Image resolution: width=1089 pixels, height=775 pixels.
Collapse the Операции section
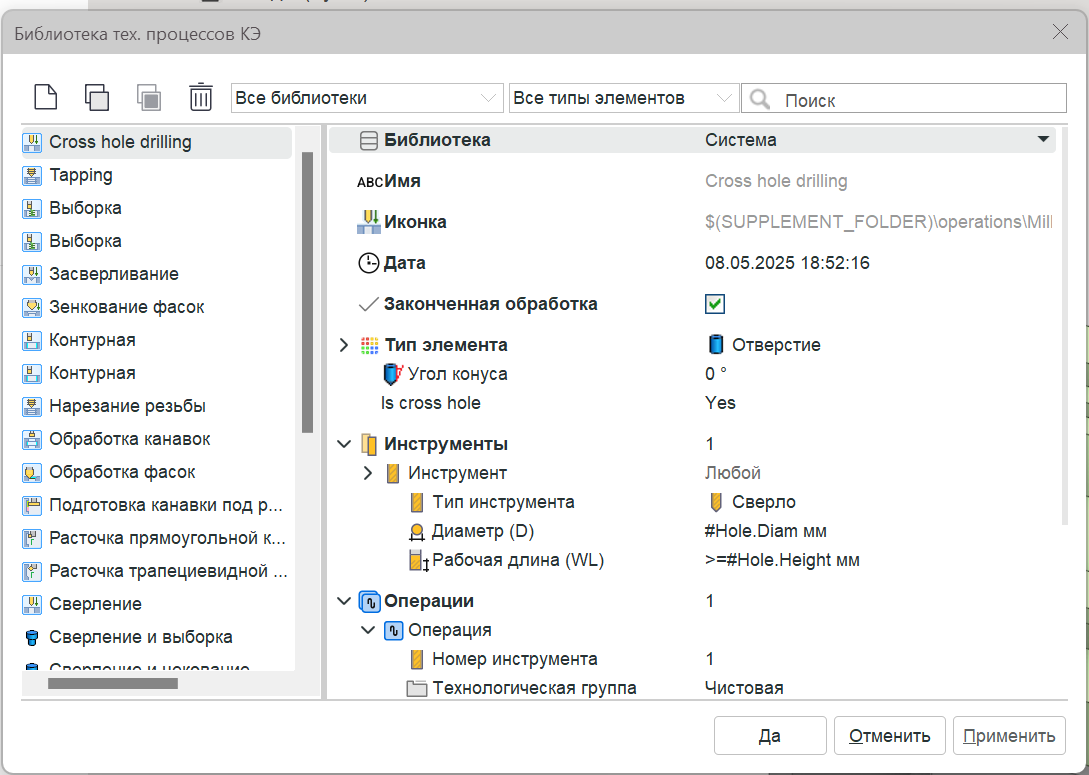tap(344, 601)
